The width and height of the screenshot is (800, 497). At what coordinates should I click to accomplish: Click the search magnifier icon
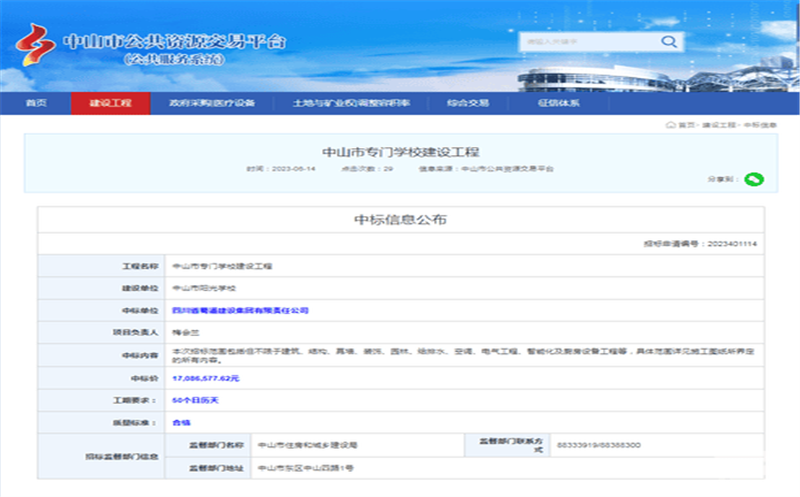(668, 42)
